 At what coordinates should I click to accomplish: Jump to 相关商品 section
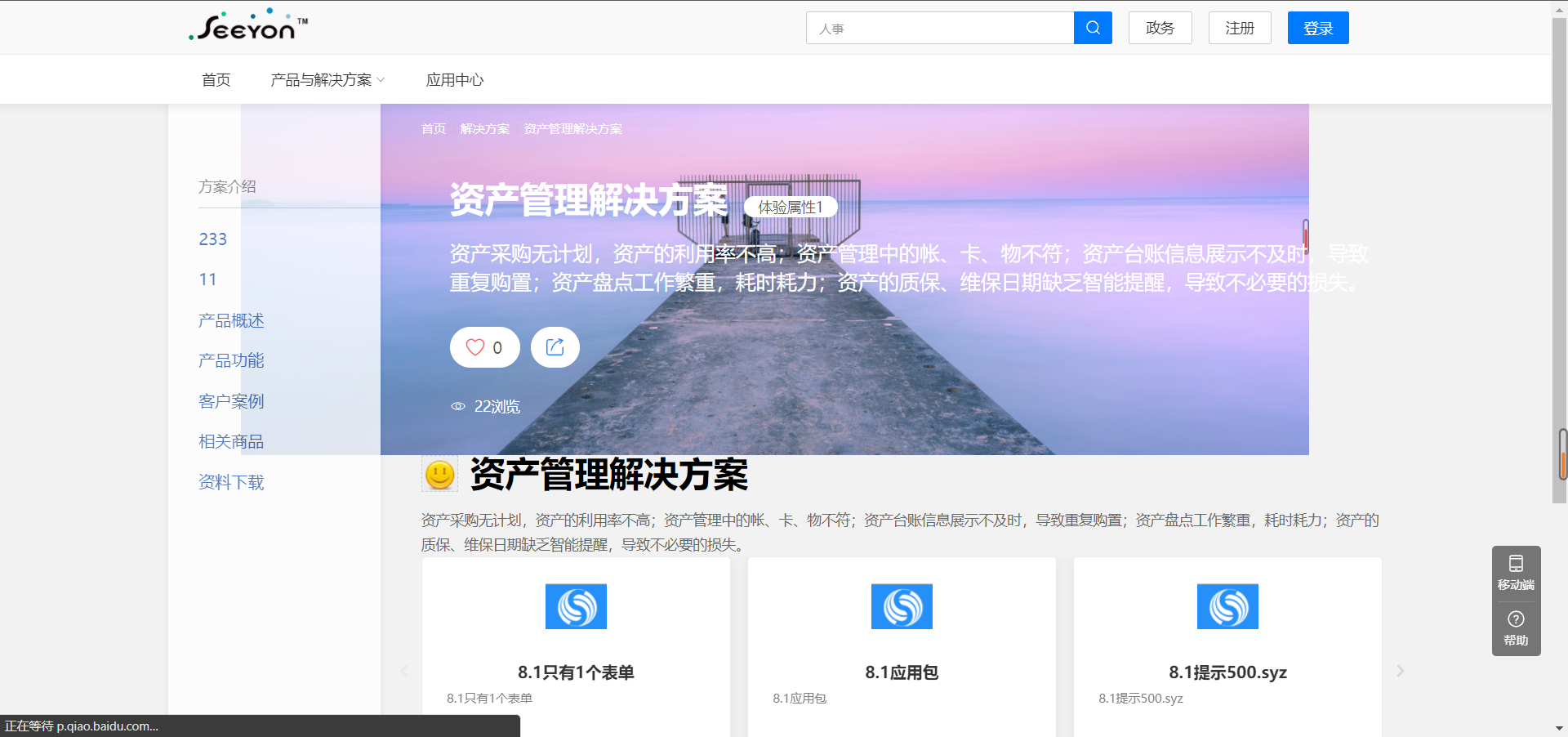pyautogui.click(x=231, y=441)
